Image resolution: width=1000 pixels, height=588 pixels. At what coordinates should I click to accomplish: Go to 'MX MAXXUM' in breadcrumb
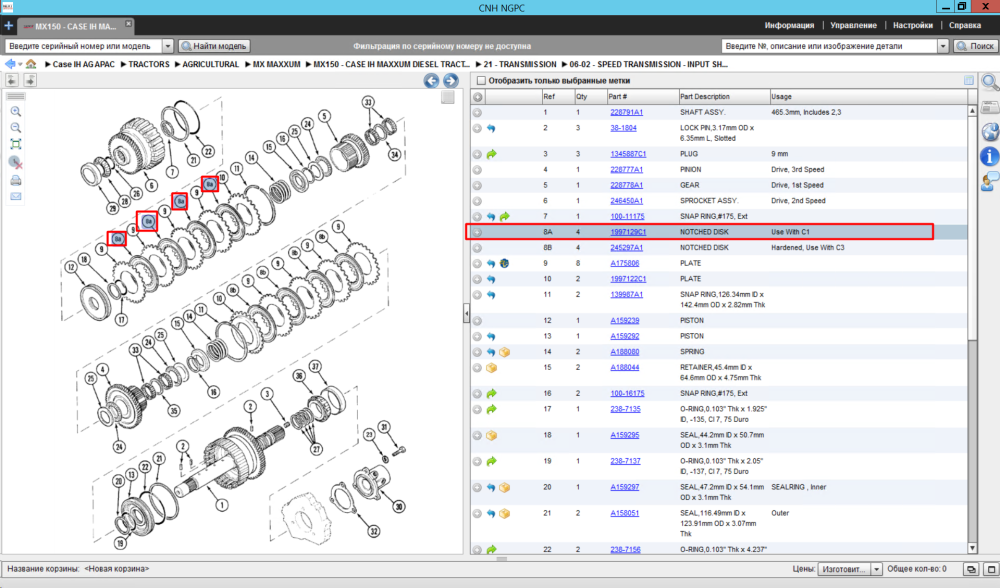[276, 64]
